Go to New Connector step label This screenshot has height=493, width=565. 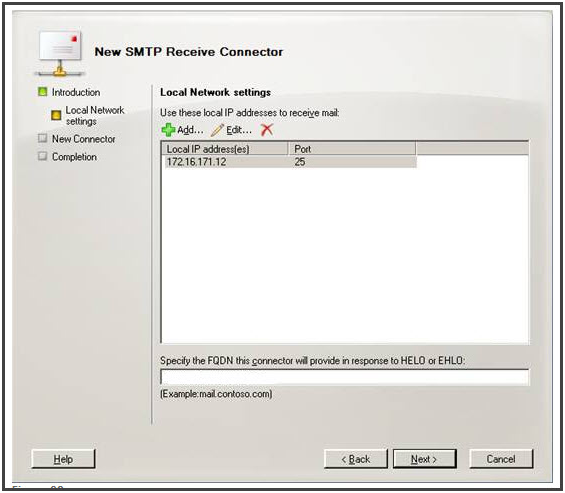(x=84, y=139)
